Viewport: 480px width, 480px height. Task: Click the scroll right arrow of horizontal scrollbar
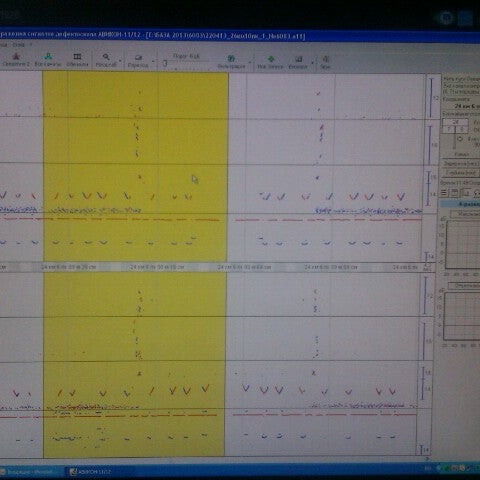tap(428, 459)
